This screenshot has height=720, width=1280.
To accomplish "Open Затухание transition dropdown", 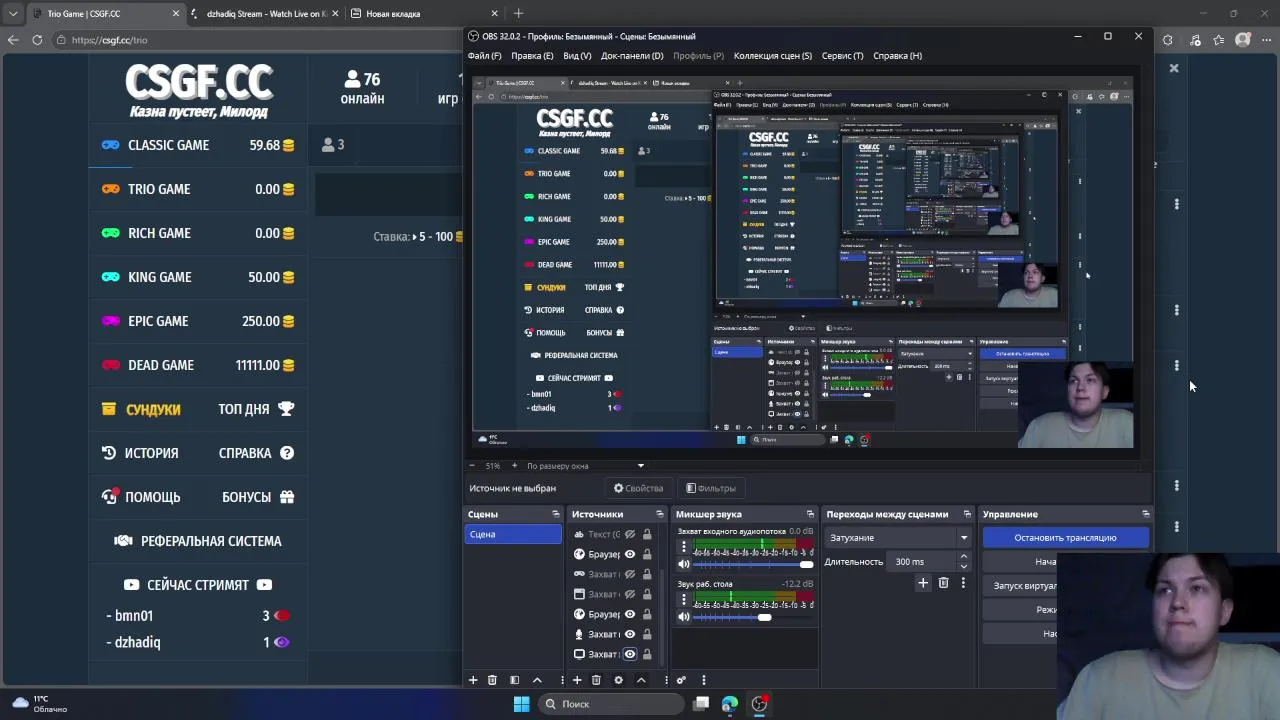I will [899, 538].
